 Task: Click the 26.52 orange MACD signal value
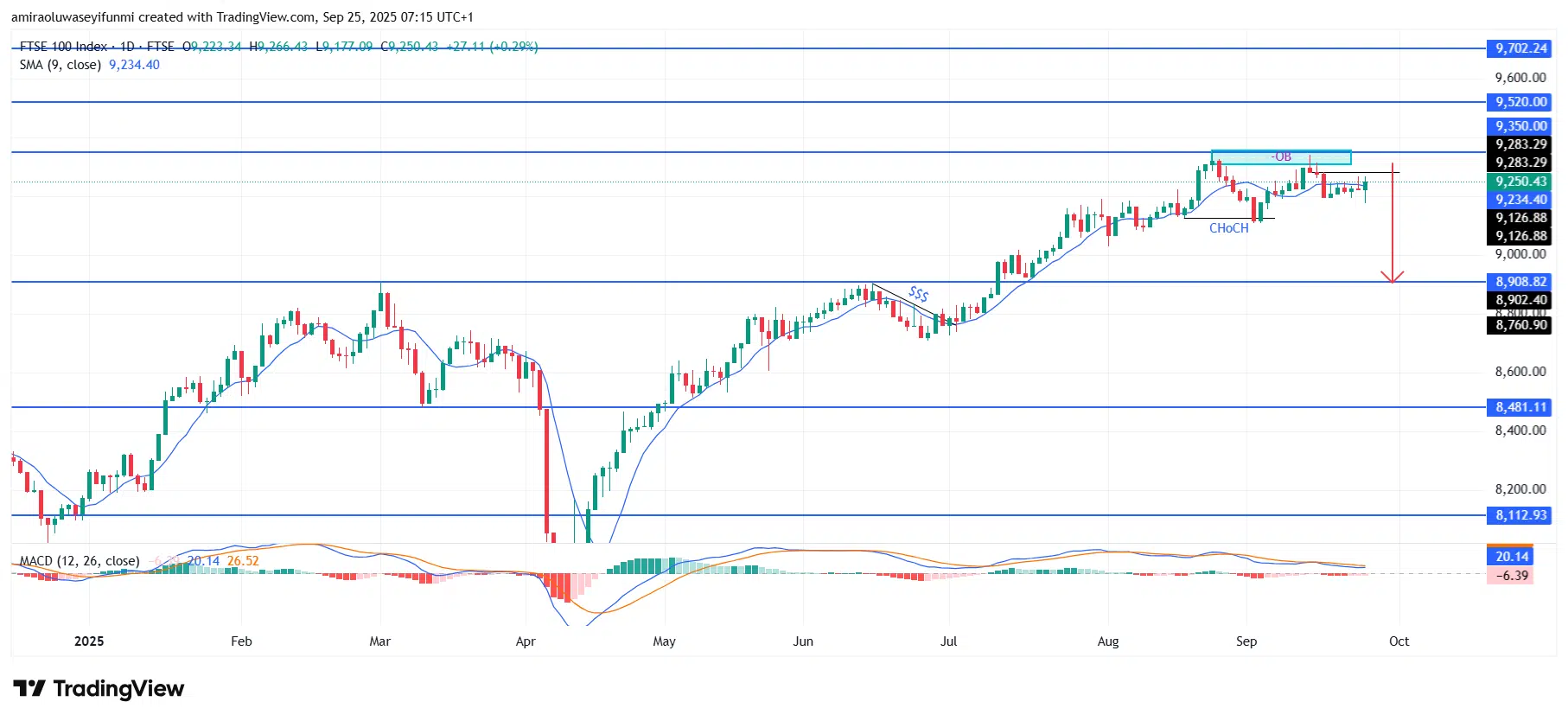coord(243,561)
